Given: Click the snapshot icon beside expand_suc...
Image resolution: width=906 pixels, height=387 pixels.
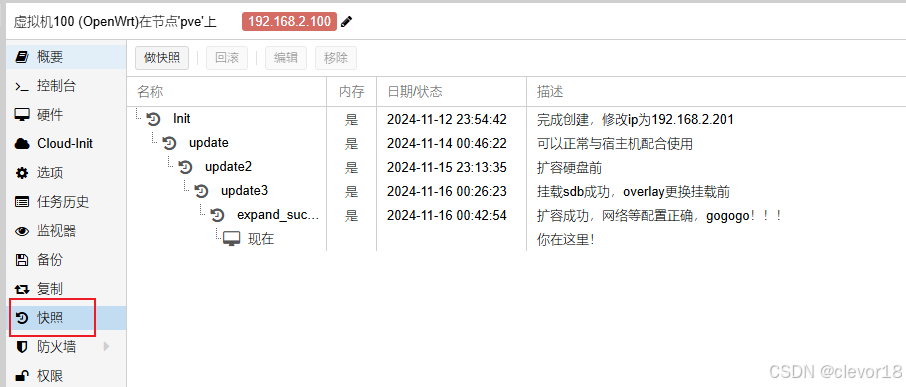Looking at the screenshot, I should (x=217, y=215).
